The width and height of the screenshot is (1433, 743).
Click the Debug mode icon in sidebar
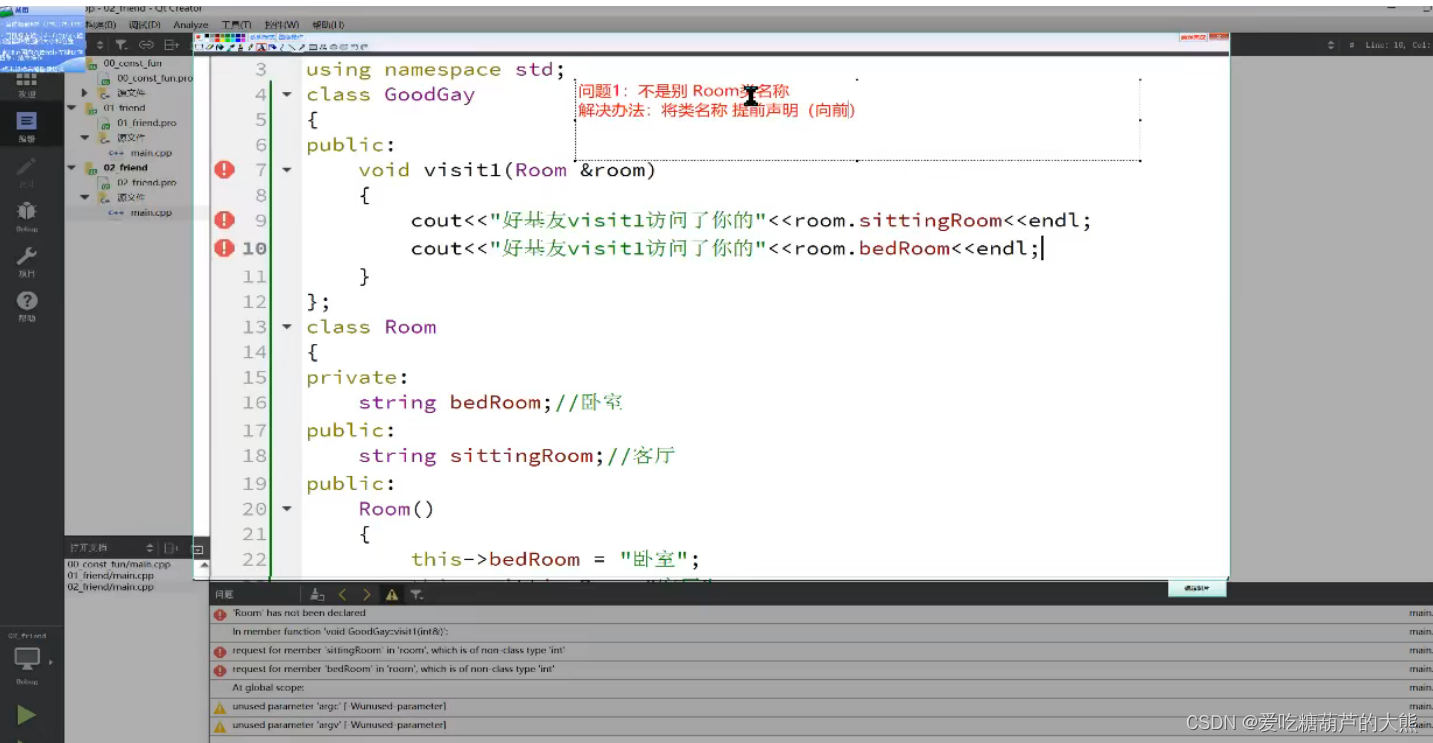[x=27, y=213]
